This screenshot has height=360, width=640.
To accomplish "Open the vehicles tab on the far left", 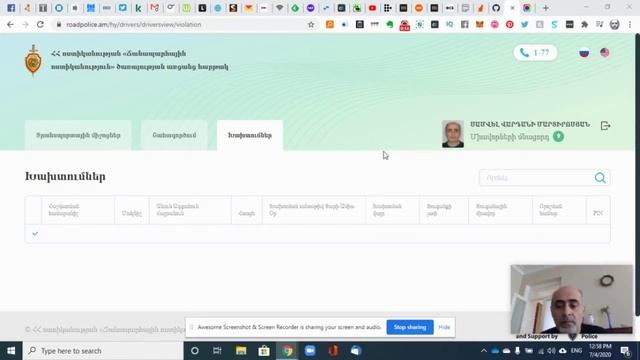I will 78,135.
